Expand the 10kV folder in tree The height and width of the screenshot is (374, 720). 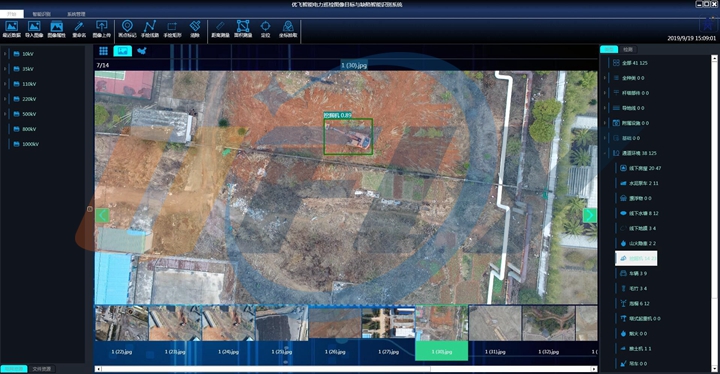pyautogui.click(x=5, y=54)
